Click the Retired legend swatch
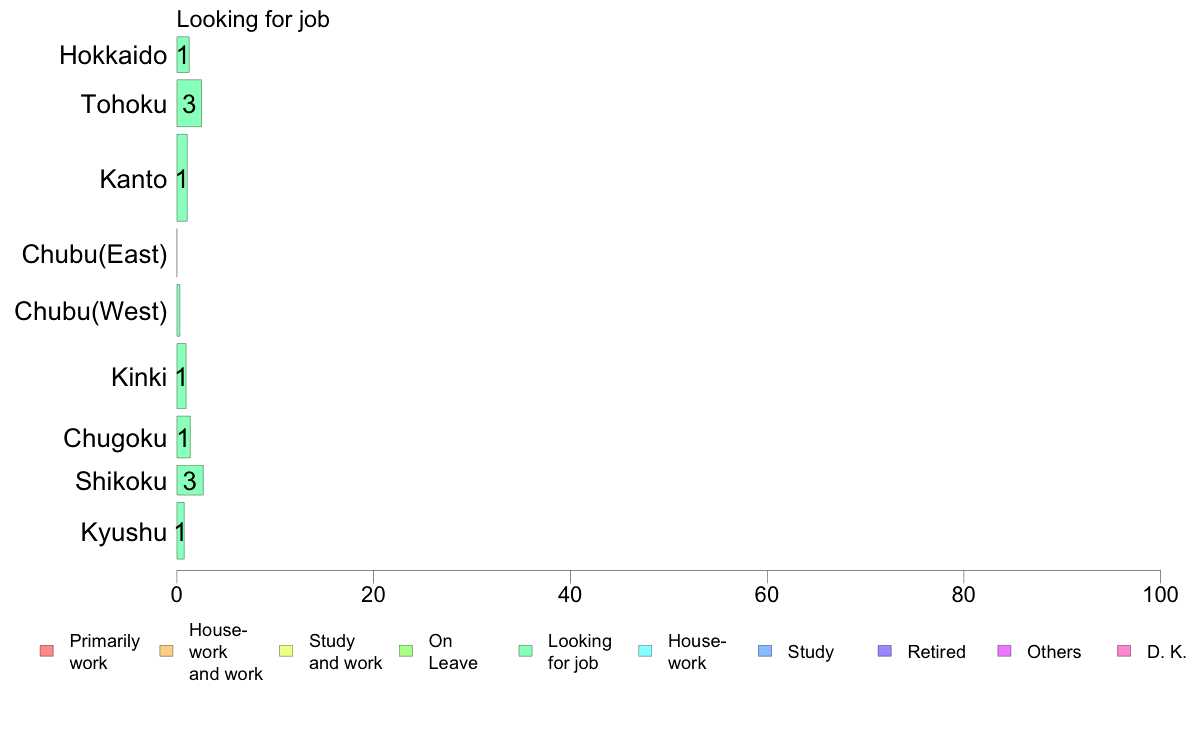The height and width of the screenshot is (736, 1188). pyautogui.click(x=885, y=651)
